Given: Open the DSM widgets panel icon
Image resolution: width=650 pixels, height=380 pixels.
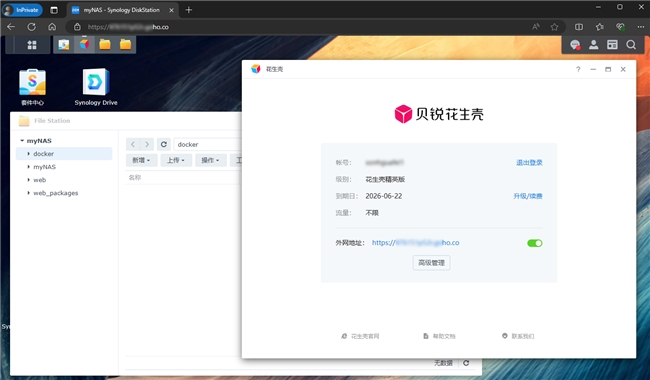Looking at the screenshot, I should [x=612, y=45].
